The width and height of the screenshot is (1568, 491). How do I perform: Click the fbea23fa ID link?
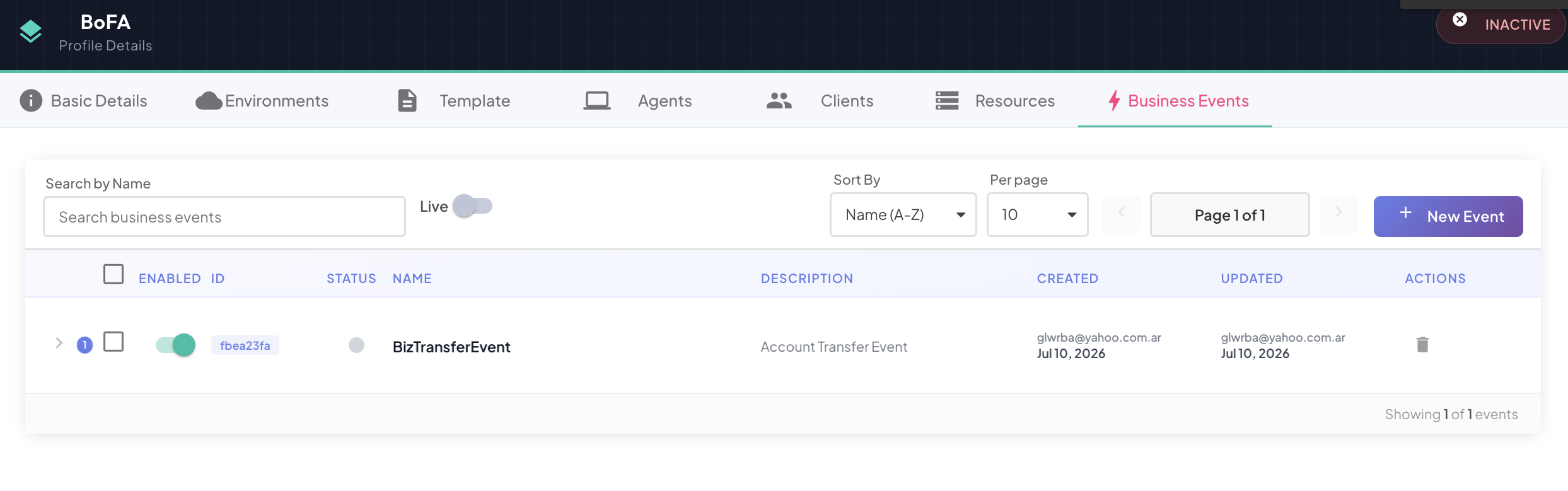(245, 345)
